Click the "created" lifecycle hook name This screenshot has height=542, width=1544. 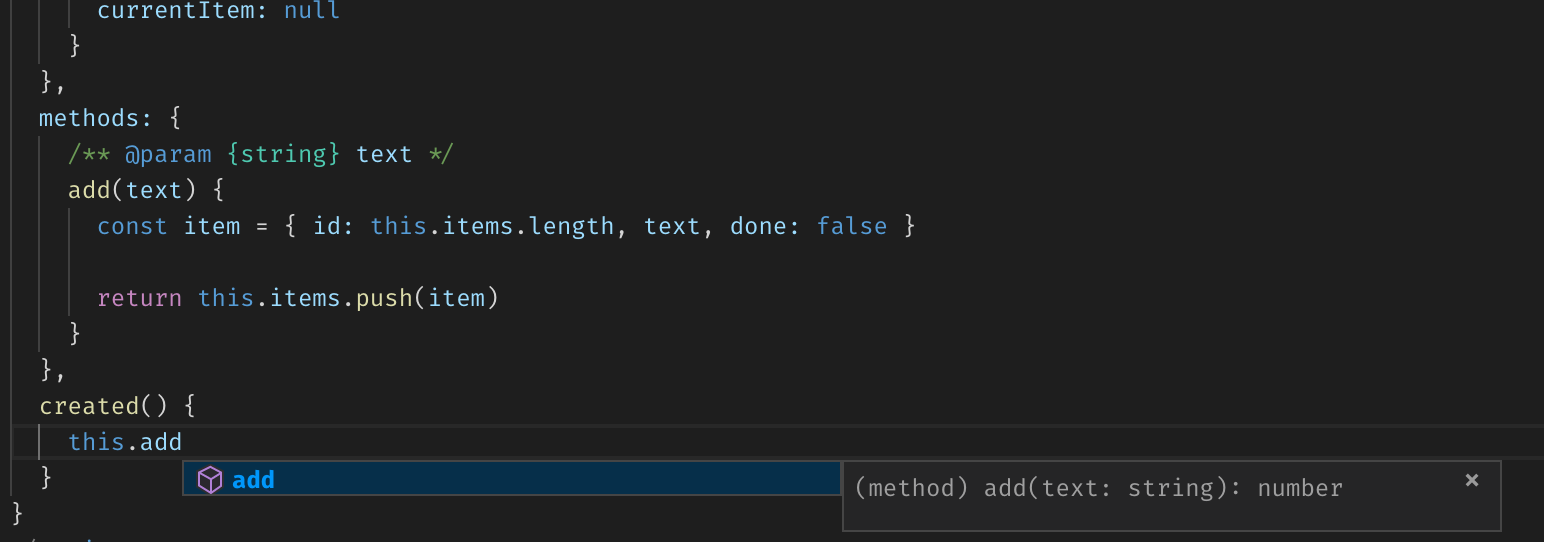tap(89, 406)
